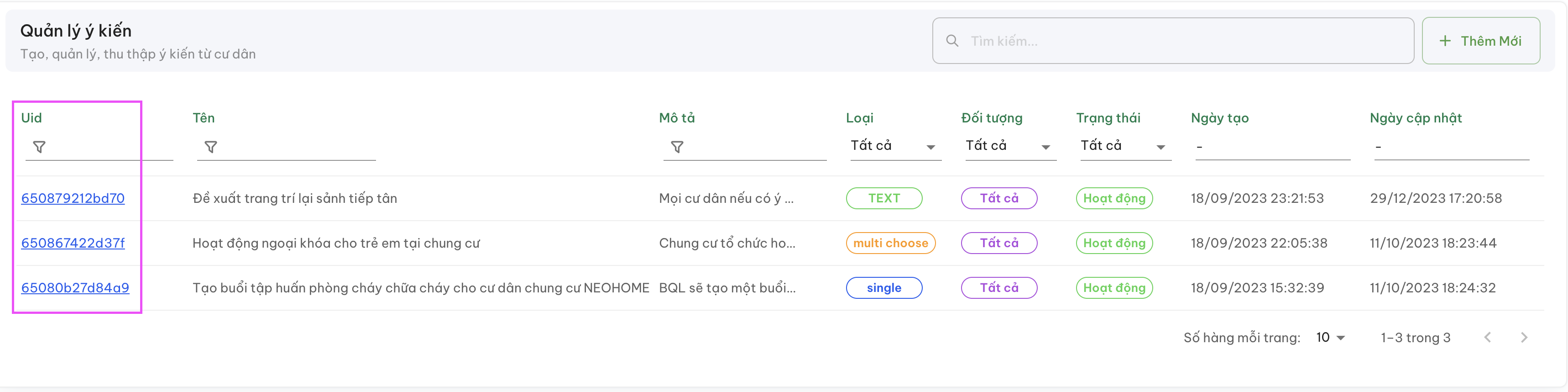This screenshot has height=392, width=1568.
Task: Click the multi choose type badge
Action: click(890, 243)
